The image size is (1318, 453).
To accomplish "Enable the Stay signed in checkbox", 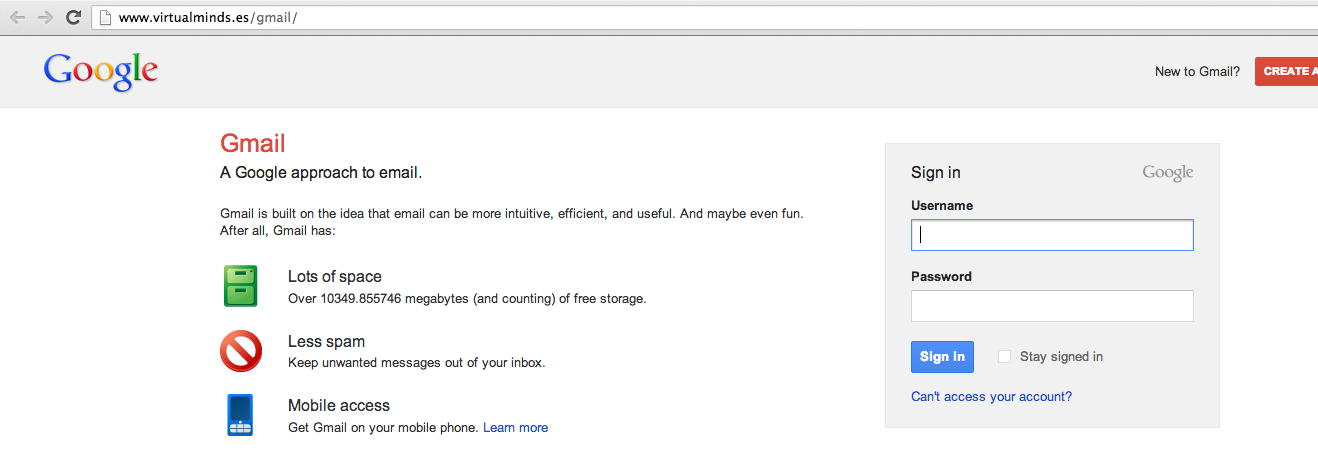I will point(1004,357).
